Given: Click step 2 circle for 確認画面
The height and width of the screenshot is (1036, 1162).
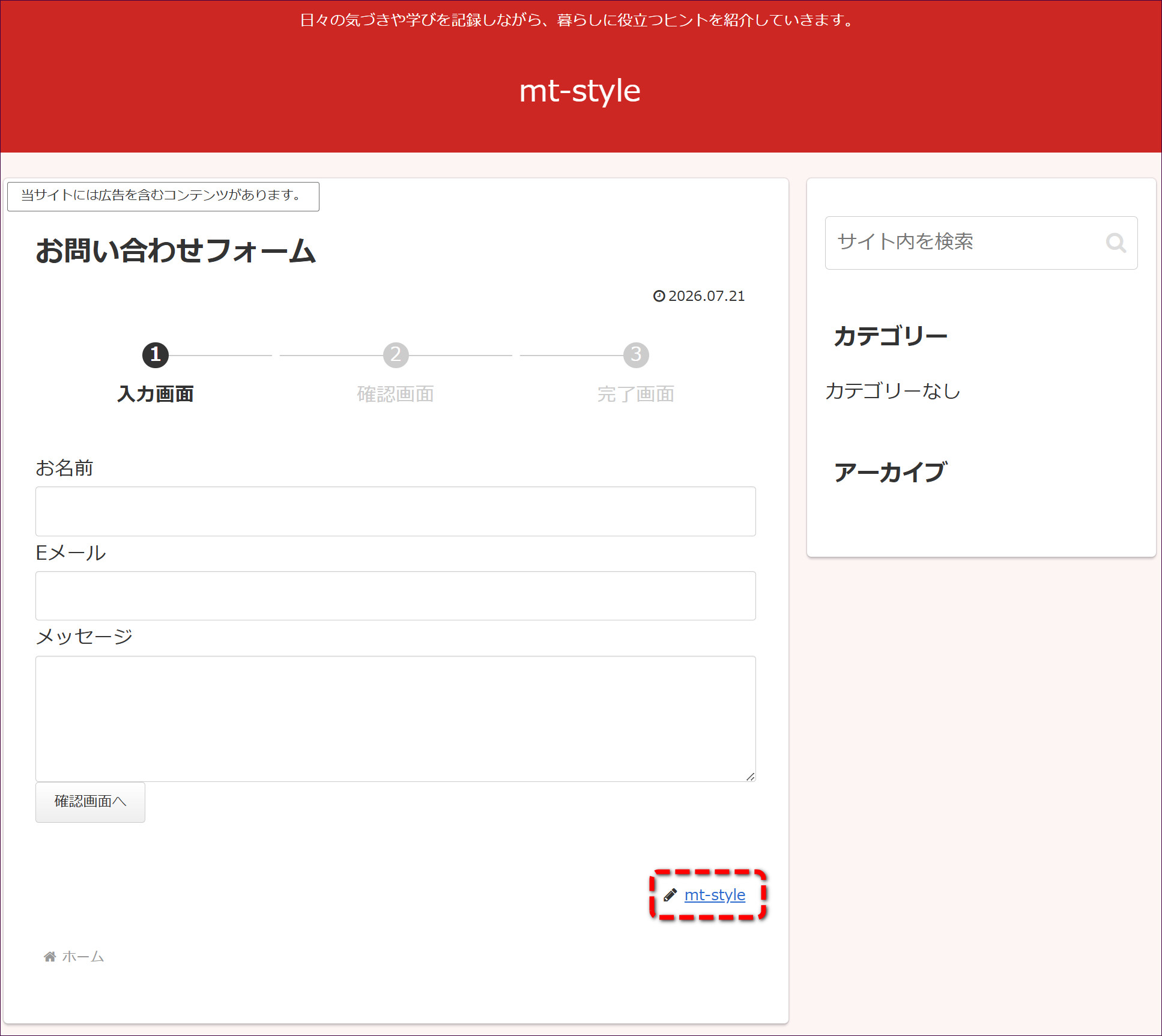Looking at the screenshot, I should pyautogui.click(x=396, y=355).
